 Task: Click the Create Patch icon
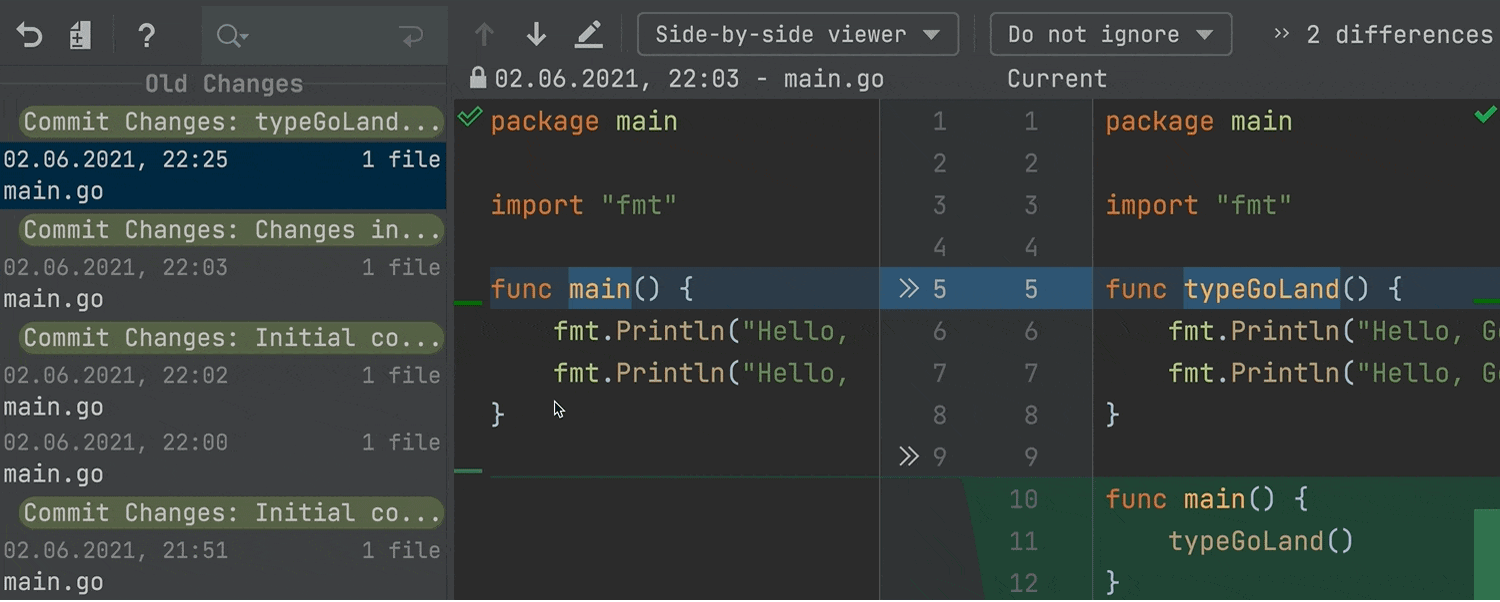pyautogui.click(x=81, y=36)
